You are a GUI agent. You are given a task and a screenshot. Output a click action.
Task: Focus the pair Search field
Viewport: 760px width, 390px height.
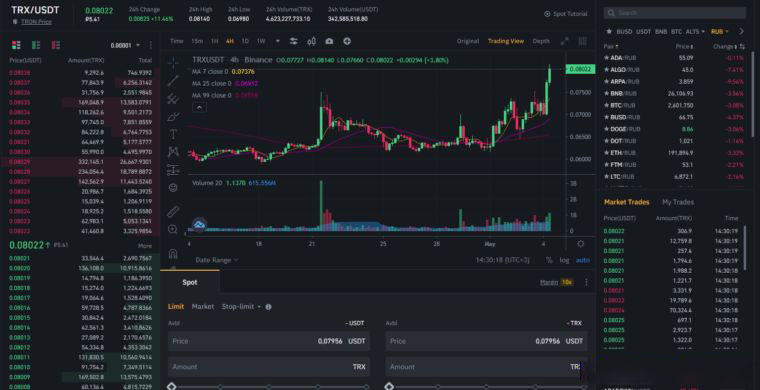(x=675, y=13)
